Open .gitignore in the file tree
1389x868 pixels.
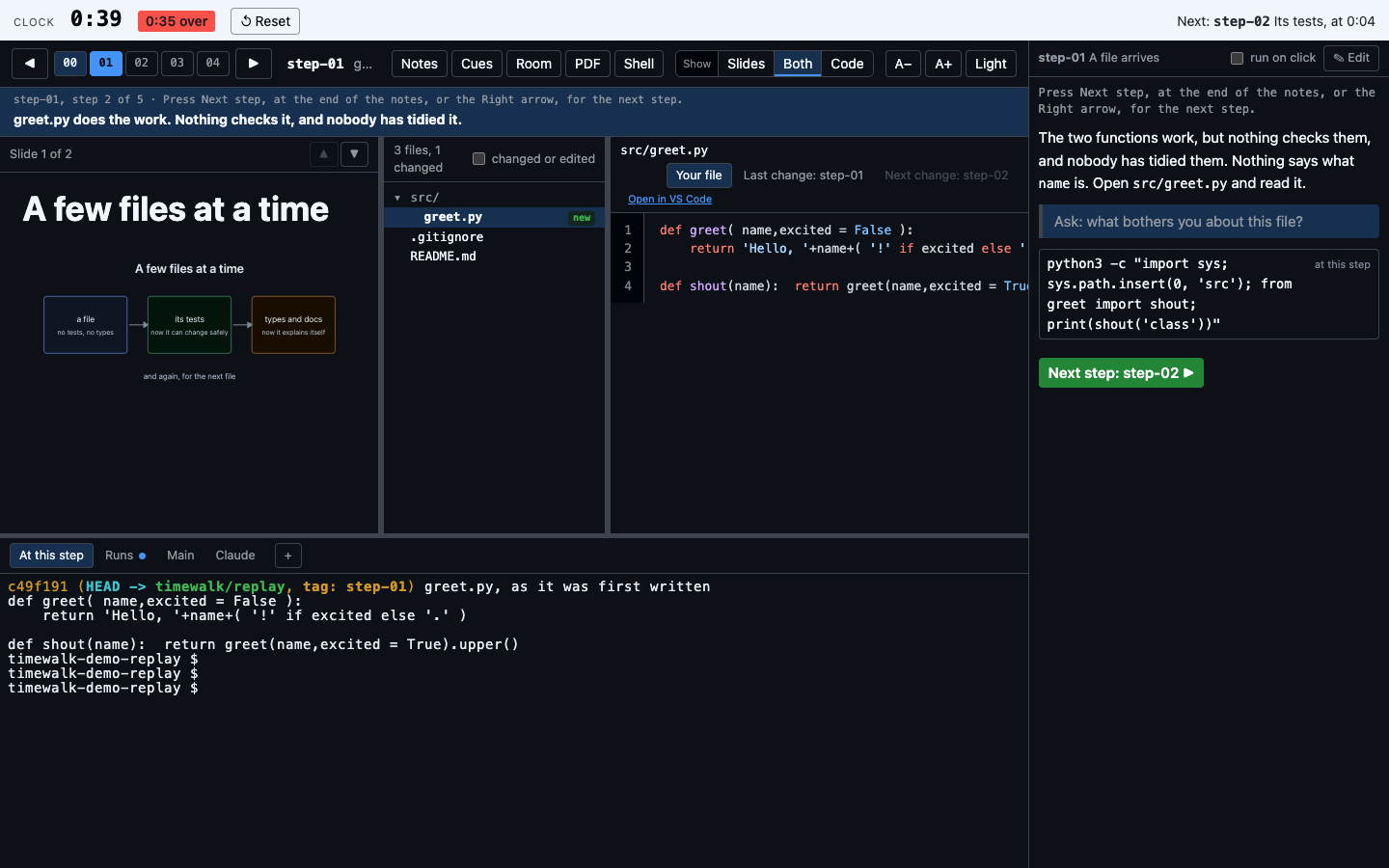click(495, 237)
